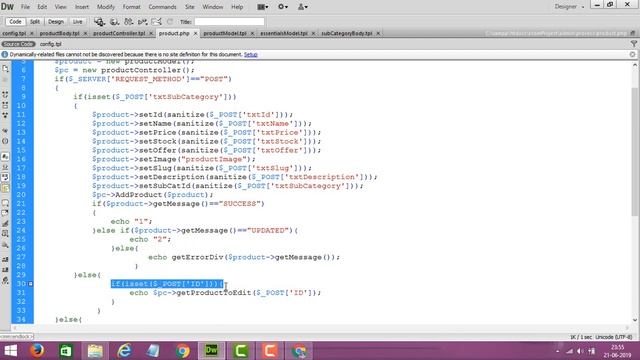The image size is (640, 360).
Task: Expand all collapsed code via coding toolbar
Action: pyautogui.click(x=5, y=115)
